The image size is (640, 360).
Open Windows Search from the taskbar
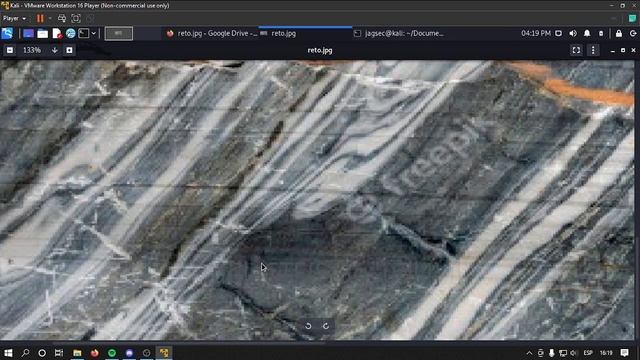point(25,353)
